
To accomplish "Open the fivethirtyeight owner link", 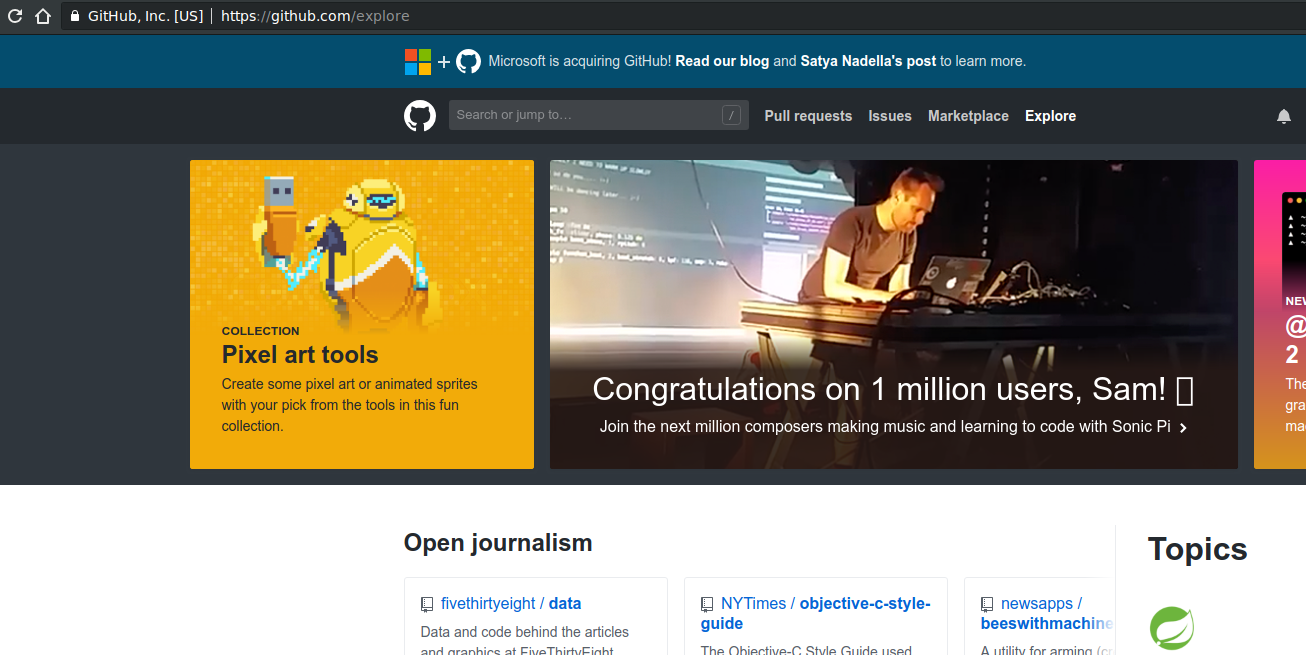I will pos(488,604).
